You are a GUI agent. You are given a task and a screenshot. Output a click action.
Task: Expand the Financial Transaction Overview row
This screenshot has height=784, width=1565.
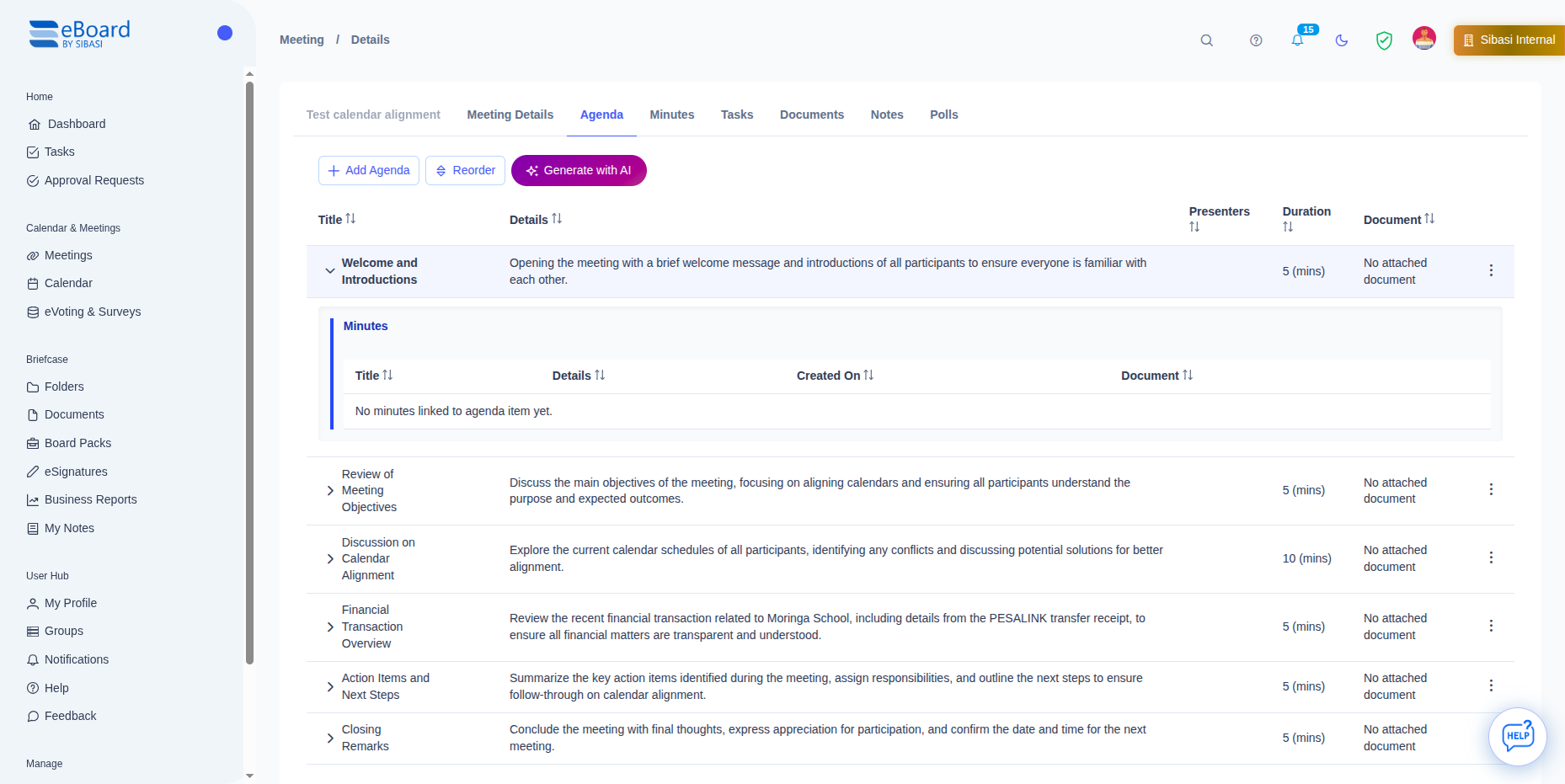[329, 627]
